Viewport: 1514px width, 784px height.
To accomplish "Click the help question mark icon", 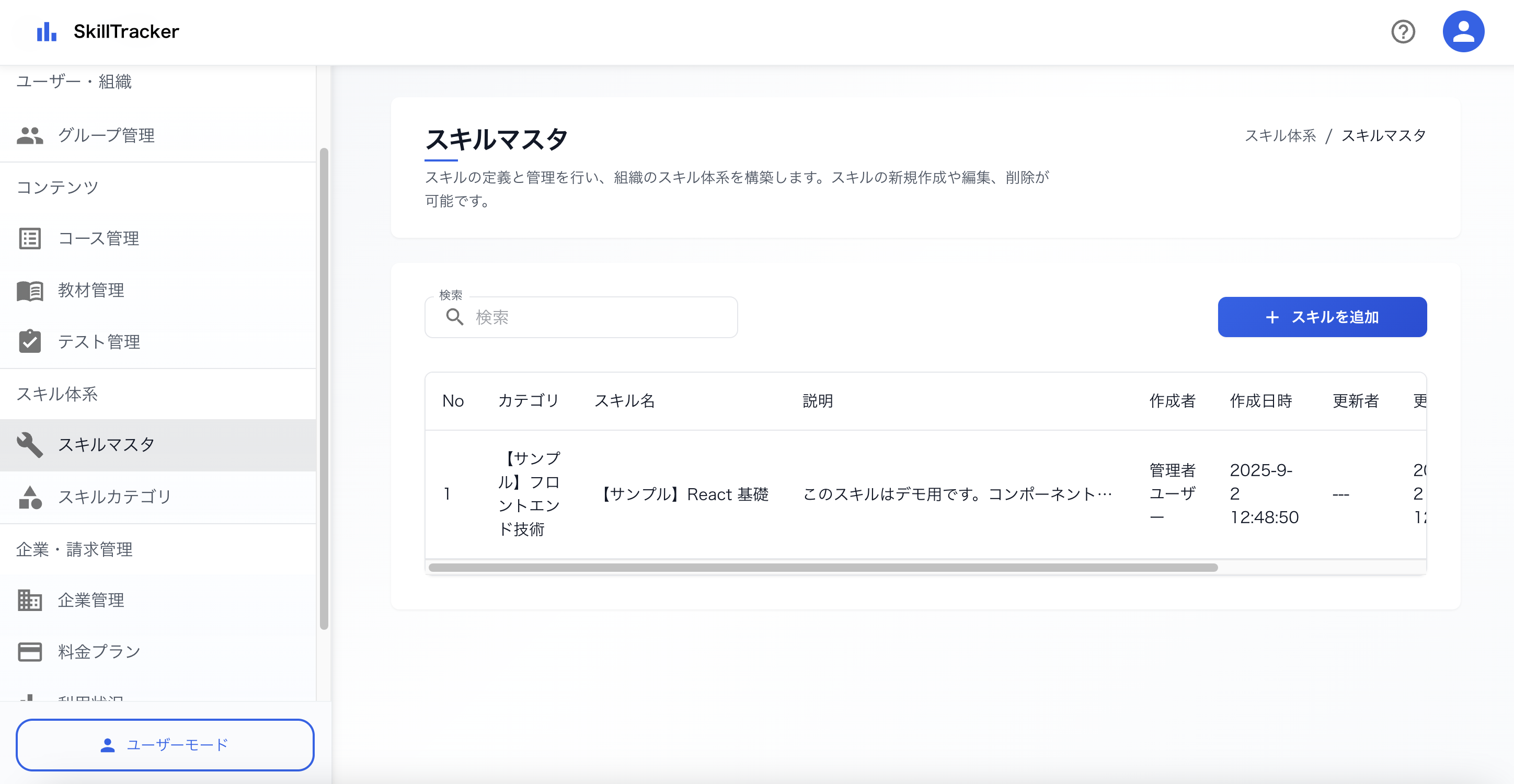I will [1404, 31].
